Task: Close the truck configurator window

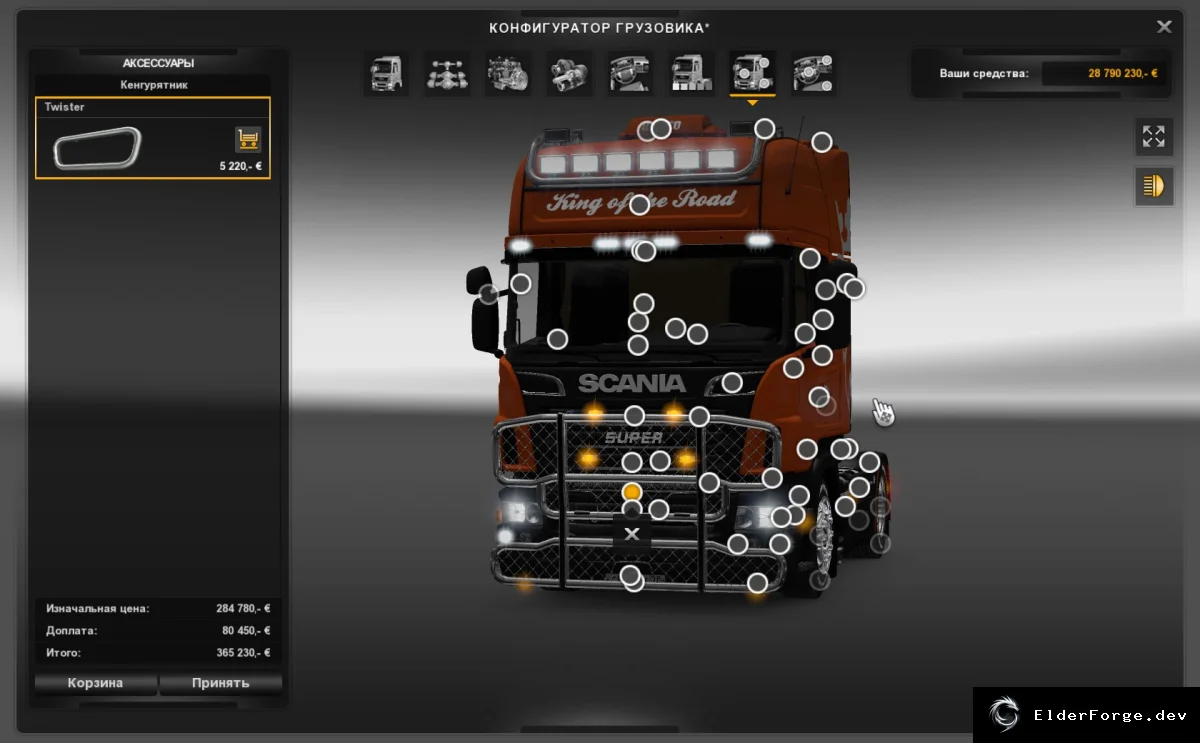Action: [x=1164, y=27]
